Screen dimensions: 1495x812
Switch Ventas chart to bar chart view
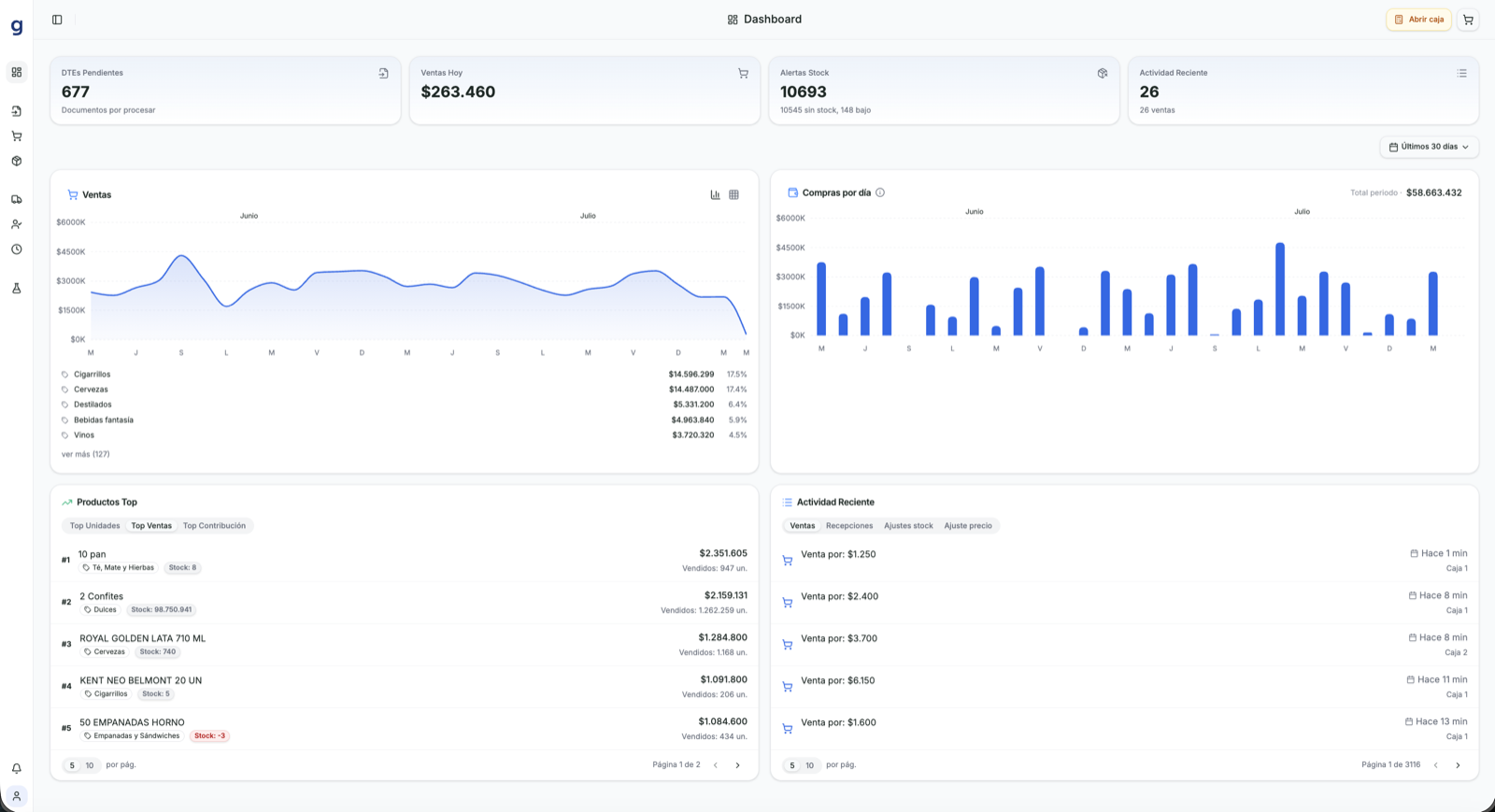tap(715, 195)
